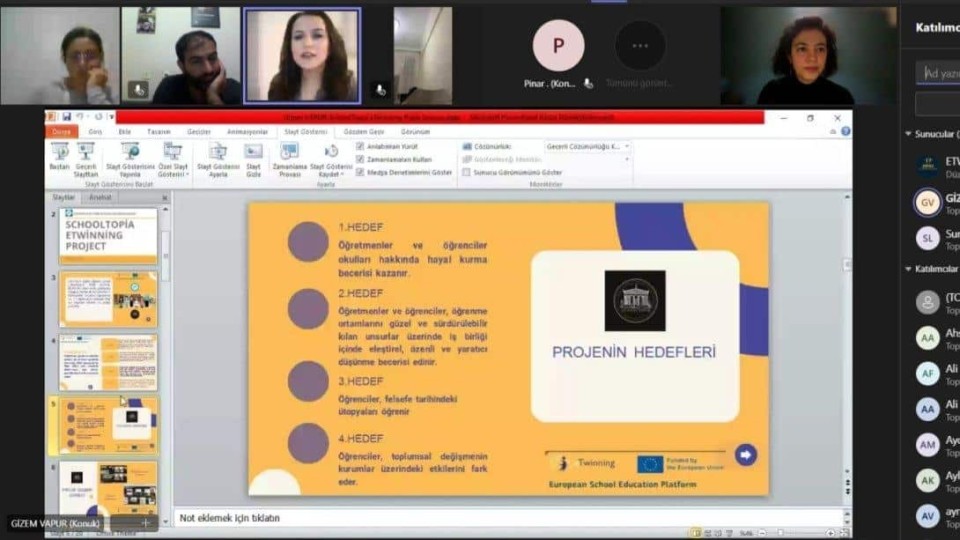The height and width of the screenshot is (540, 960).
Task: Select Schooltopia eTwinning Project slide thumbnail
Action: [x=108, y=236]
